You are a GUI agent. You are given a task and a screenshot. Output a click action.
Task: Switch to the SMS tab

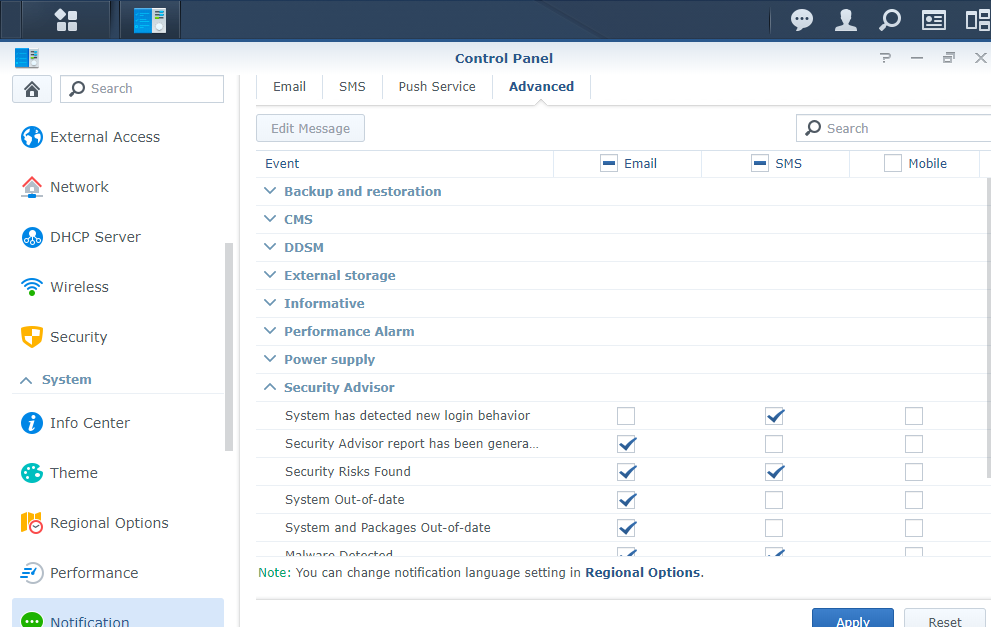pos(352,87)
